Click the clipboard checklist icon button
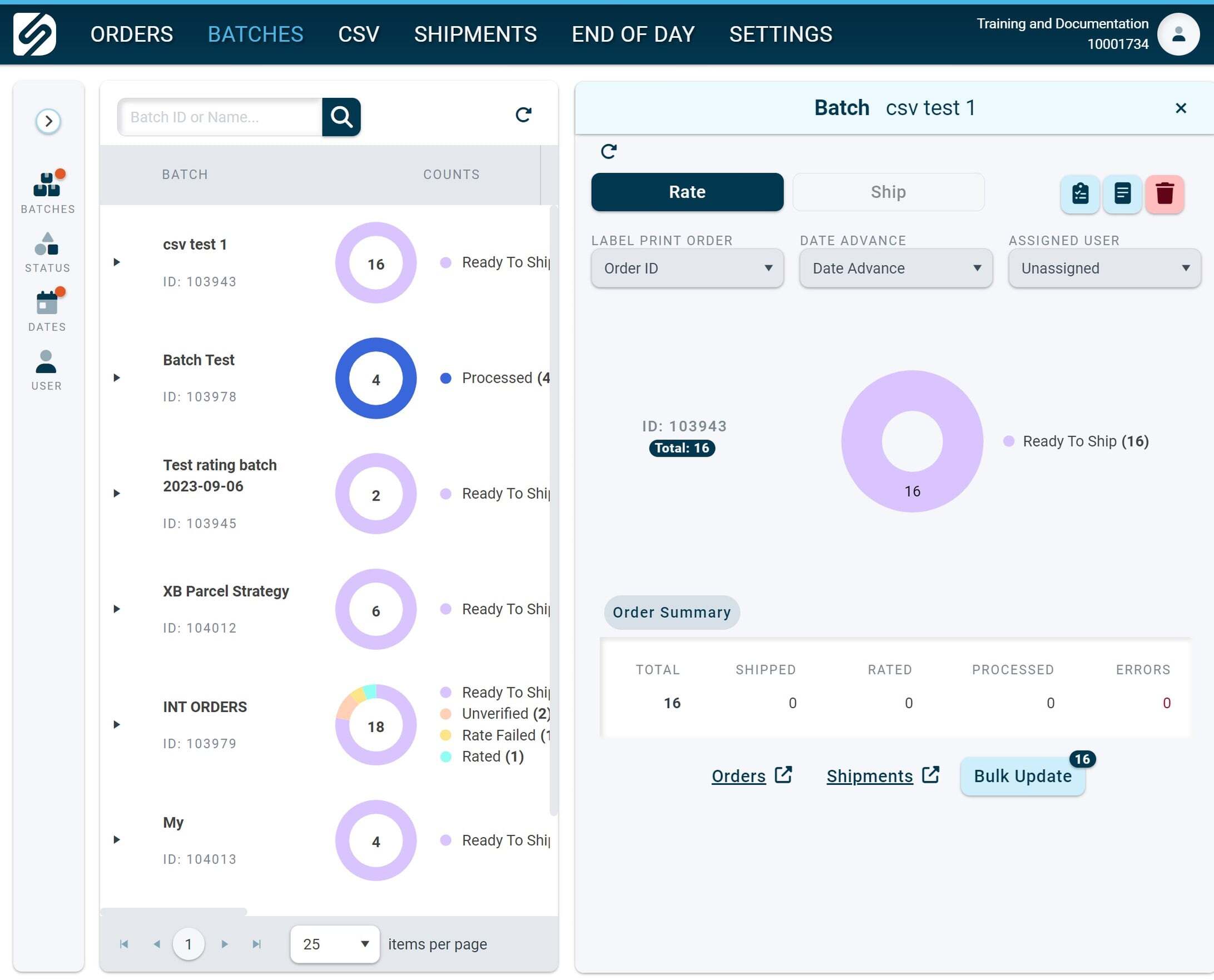This screenshot has height=980, width=1214. 1079,194
